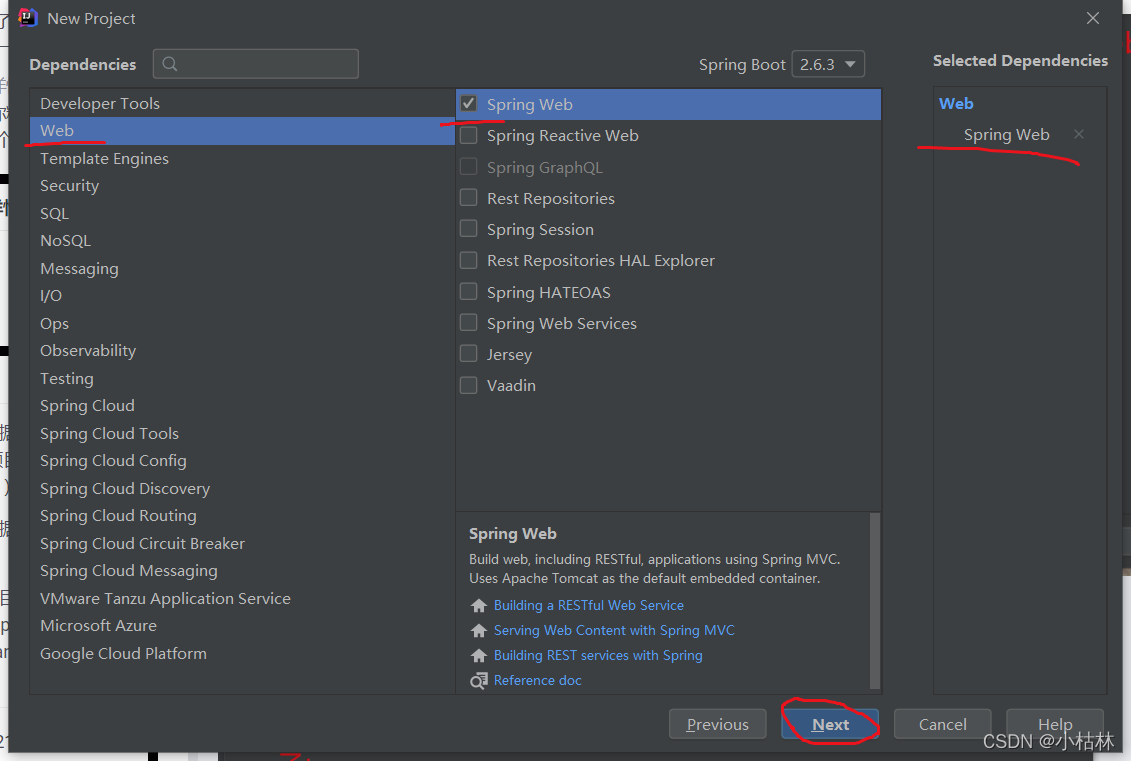Image resolution: width=1131 pixels, height=761 pixels.
Task: Choose Spring Cloud Tools category
Action: coord(242,433)
